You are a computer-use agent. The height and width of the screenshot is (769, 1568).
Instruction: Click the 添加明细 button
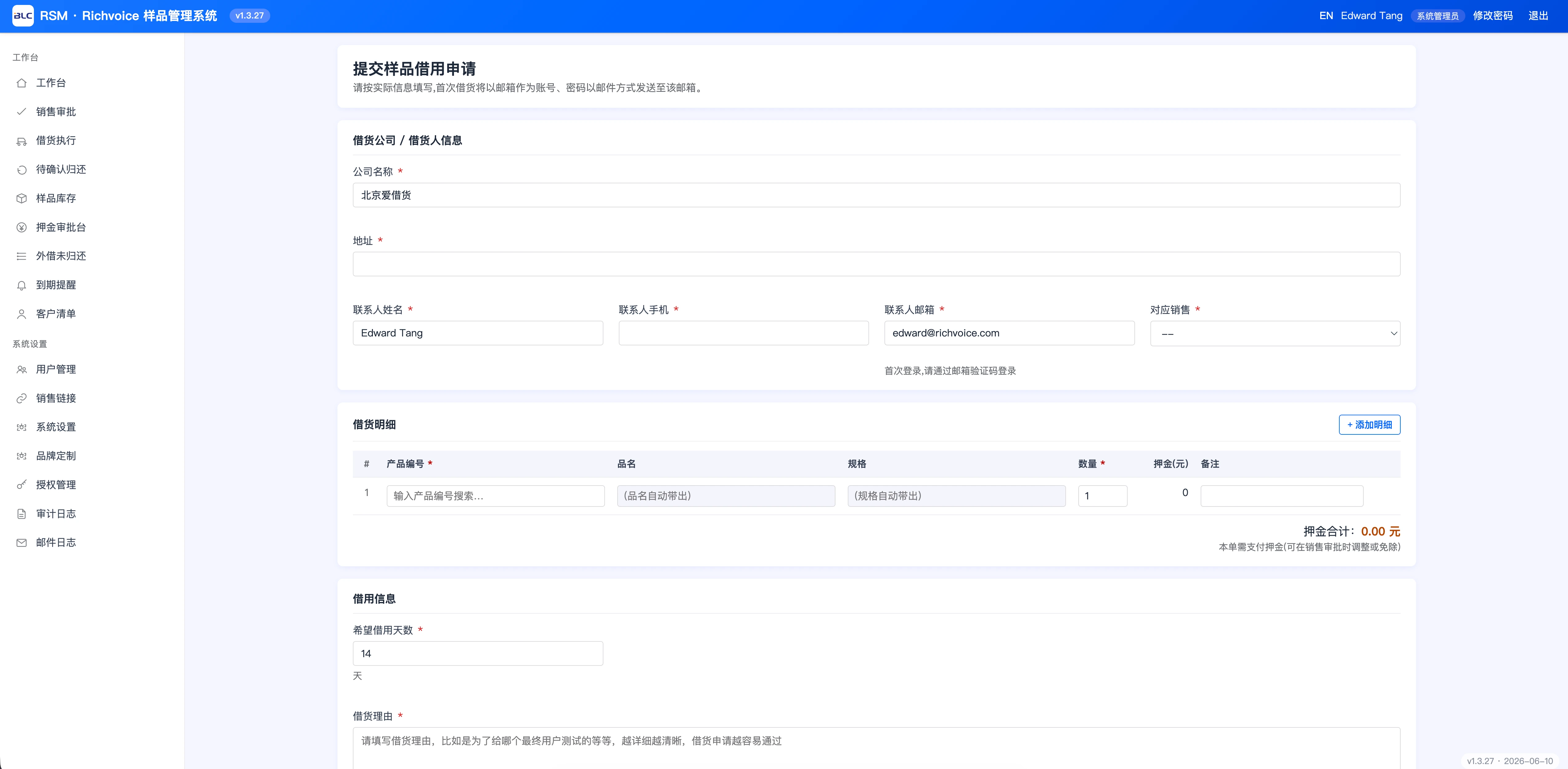[1369, 425]
